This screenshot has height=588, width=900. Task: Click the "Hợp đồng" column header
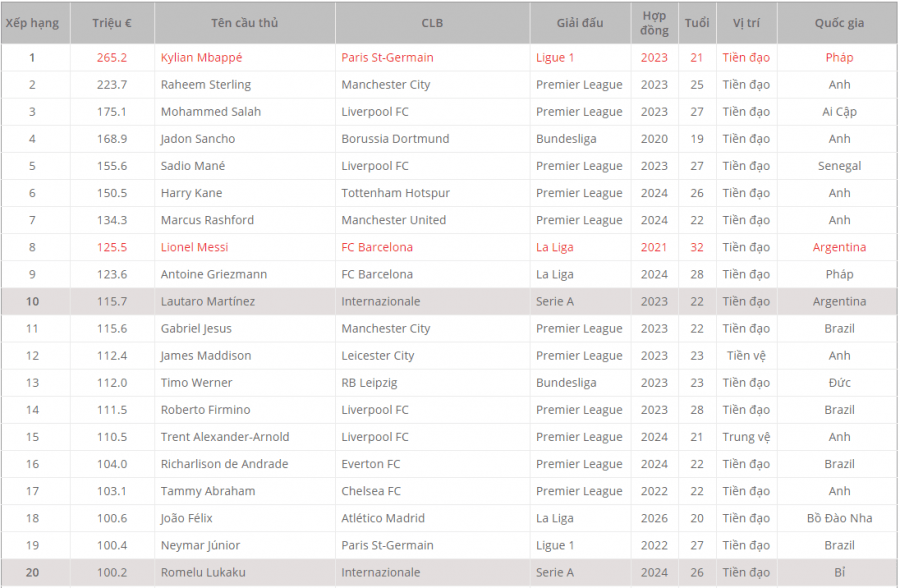coord(654,23)
